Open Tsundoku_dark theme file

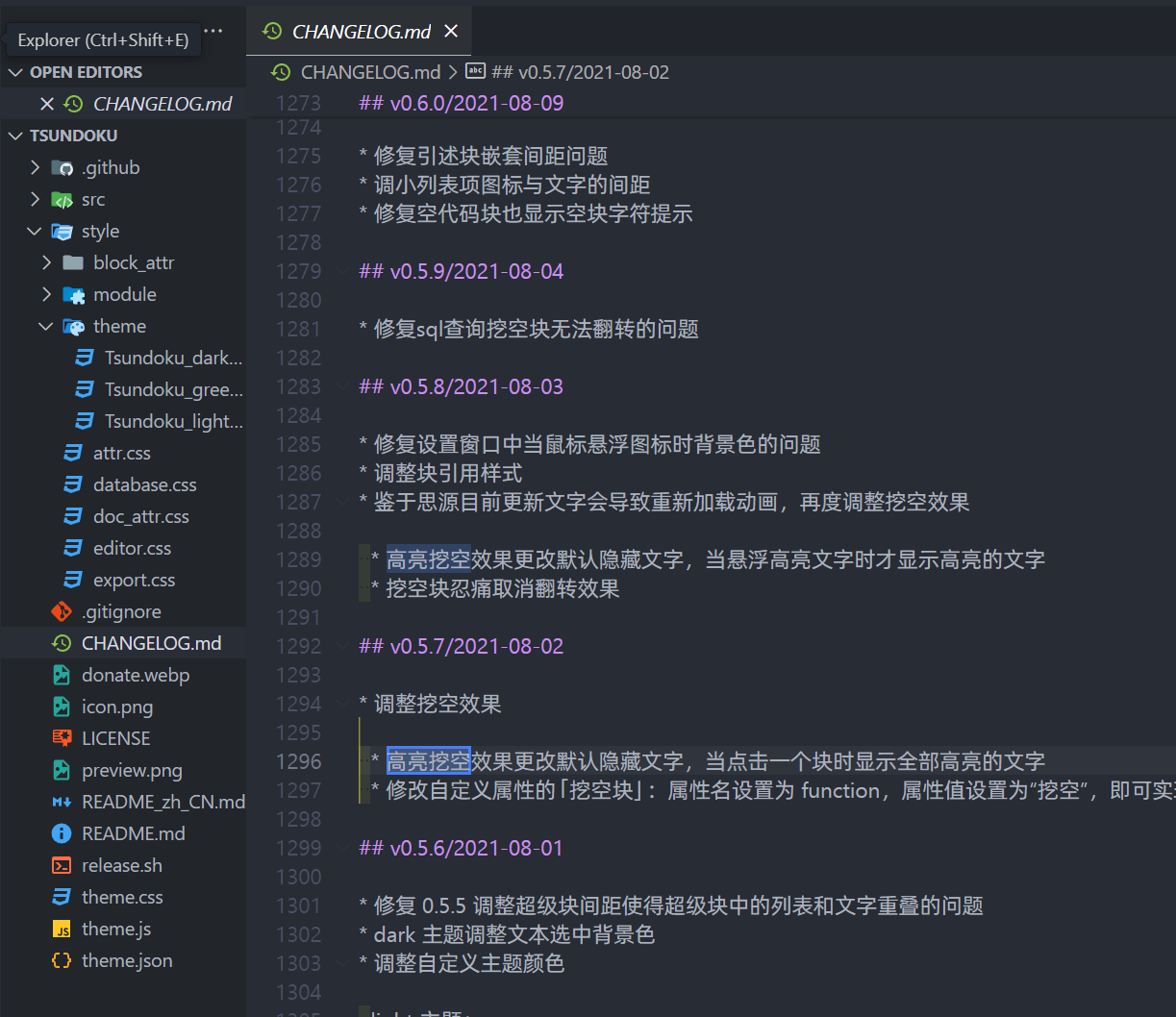click(x=173, y=358)
